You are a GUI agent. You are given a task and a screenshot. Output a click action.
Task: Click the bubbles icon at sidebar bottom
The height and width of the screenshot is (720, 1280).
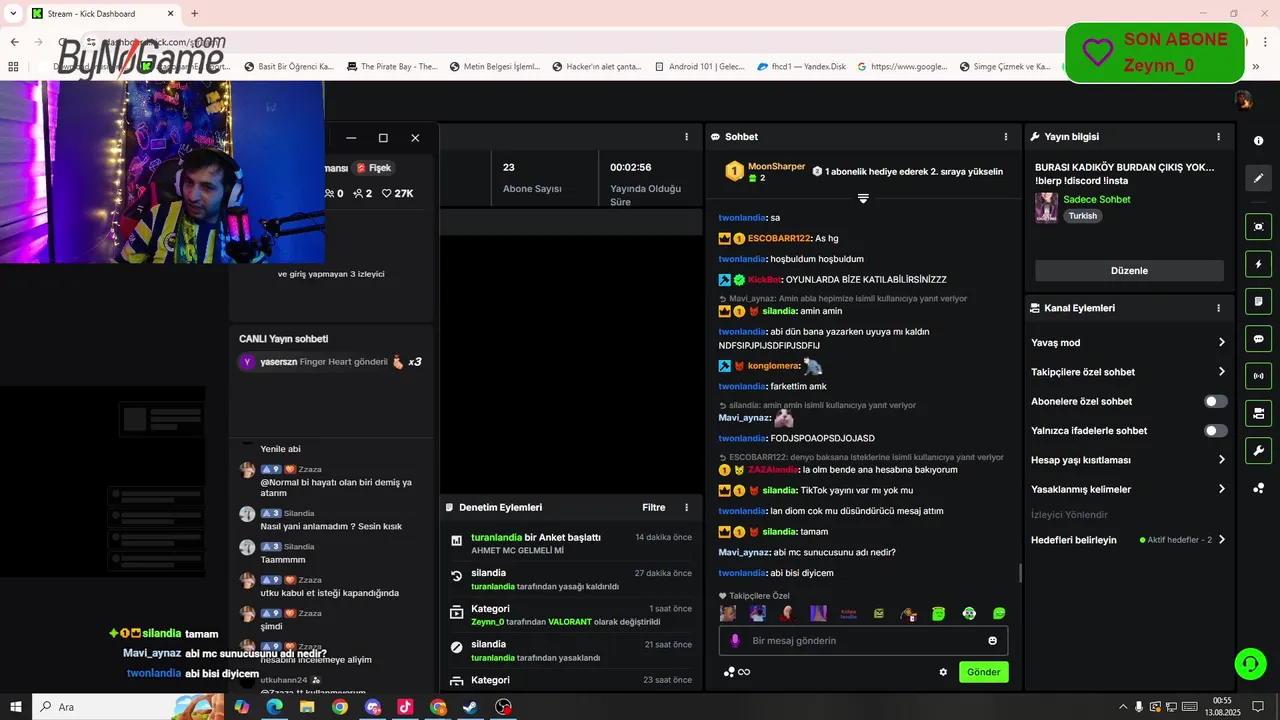pyautogui.click(x=1259, y=488)
